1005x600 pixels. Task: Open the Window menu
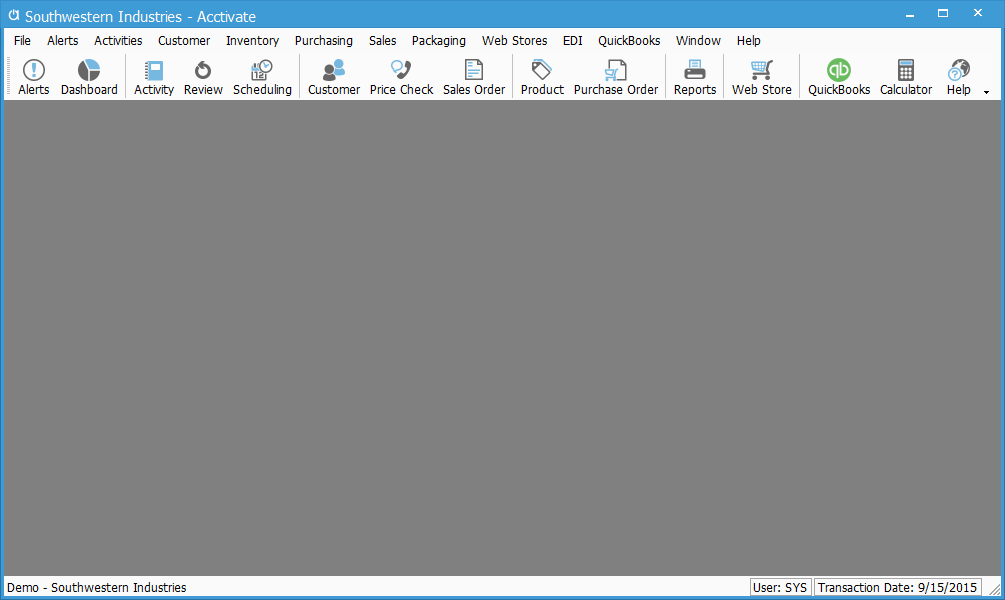point(698,40)
